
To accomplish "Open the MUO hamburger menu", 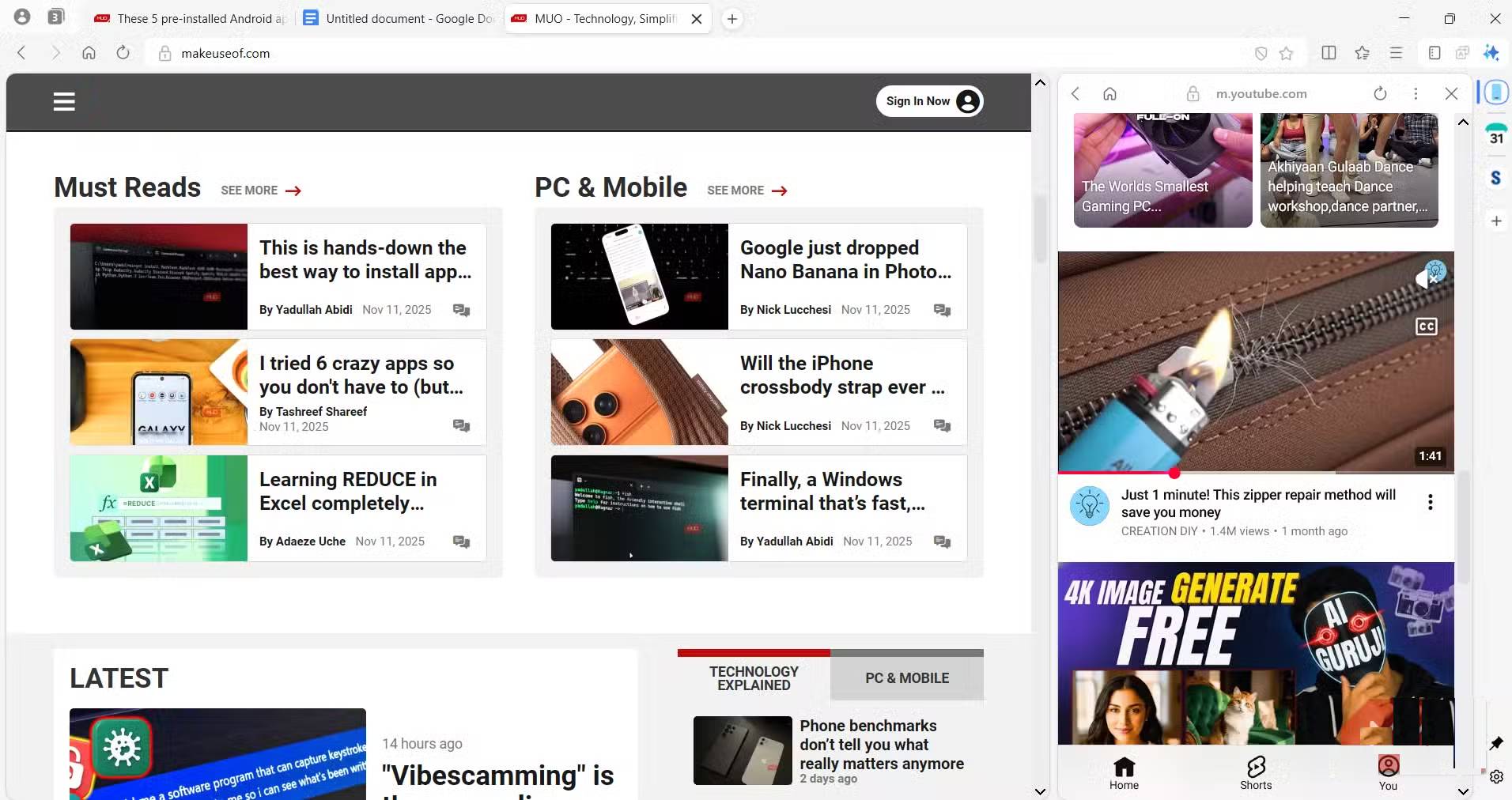I will pos(64,101).
